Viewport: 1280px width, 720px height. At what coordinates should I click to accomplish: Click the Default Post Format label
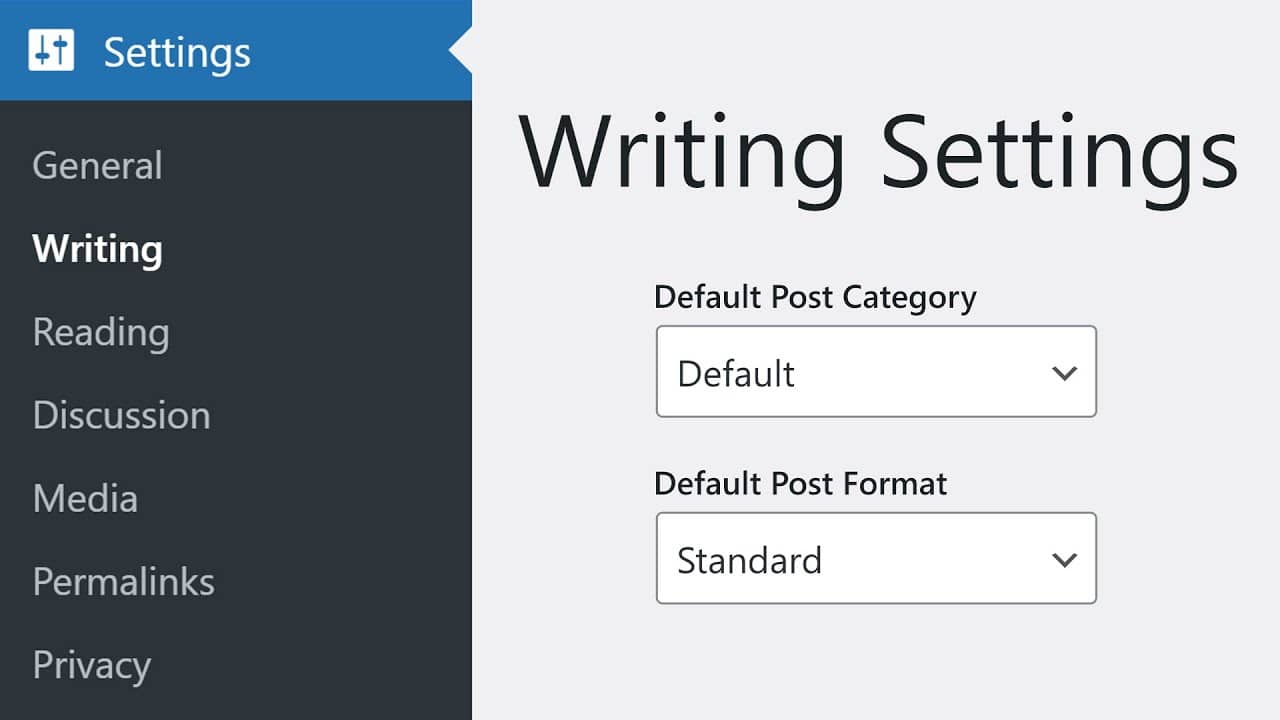point(800,484)
